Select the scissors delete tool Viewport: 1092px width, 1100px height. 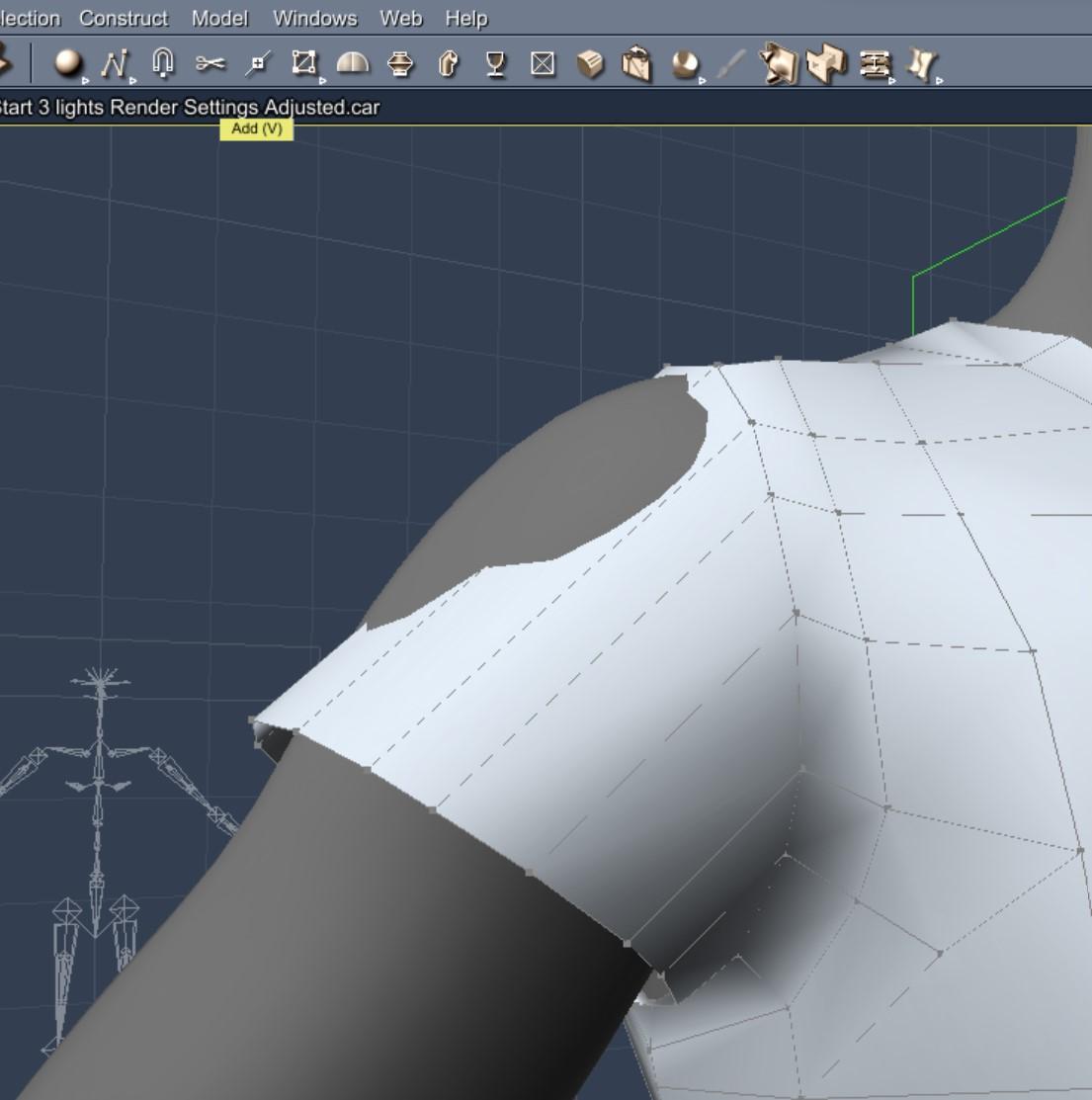[x=210, y=64]
